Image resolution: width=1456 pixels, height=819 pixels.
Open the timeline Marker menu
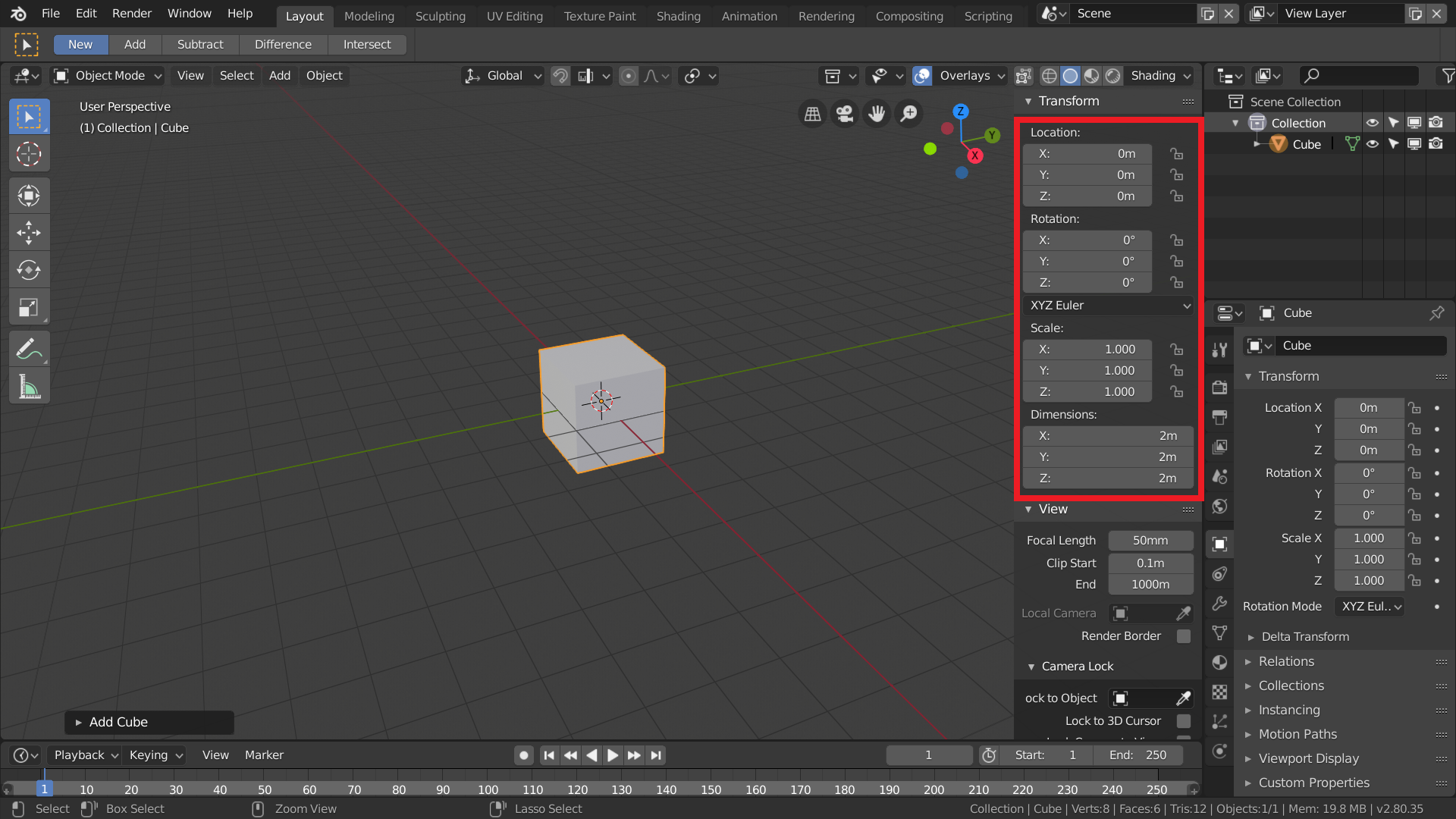tap(264, 755)
